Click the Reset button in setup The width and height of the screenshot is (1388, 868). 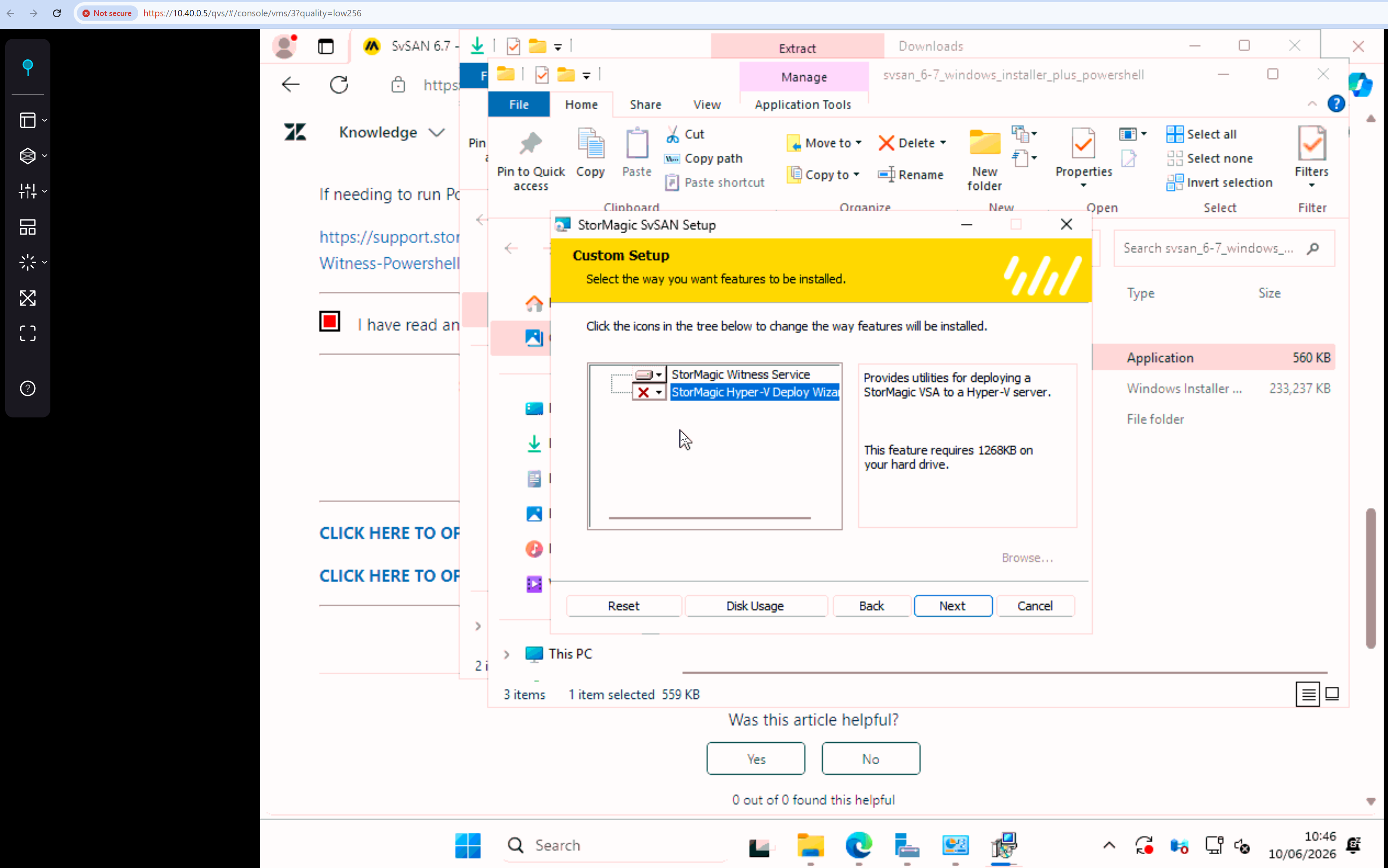[624, 605]
